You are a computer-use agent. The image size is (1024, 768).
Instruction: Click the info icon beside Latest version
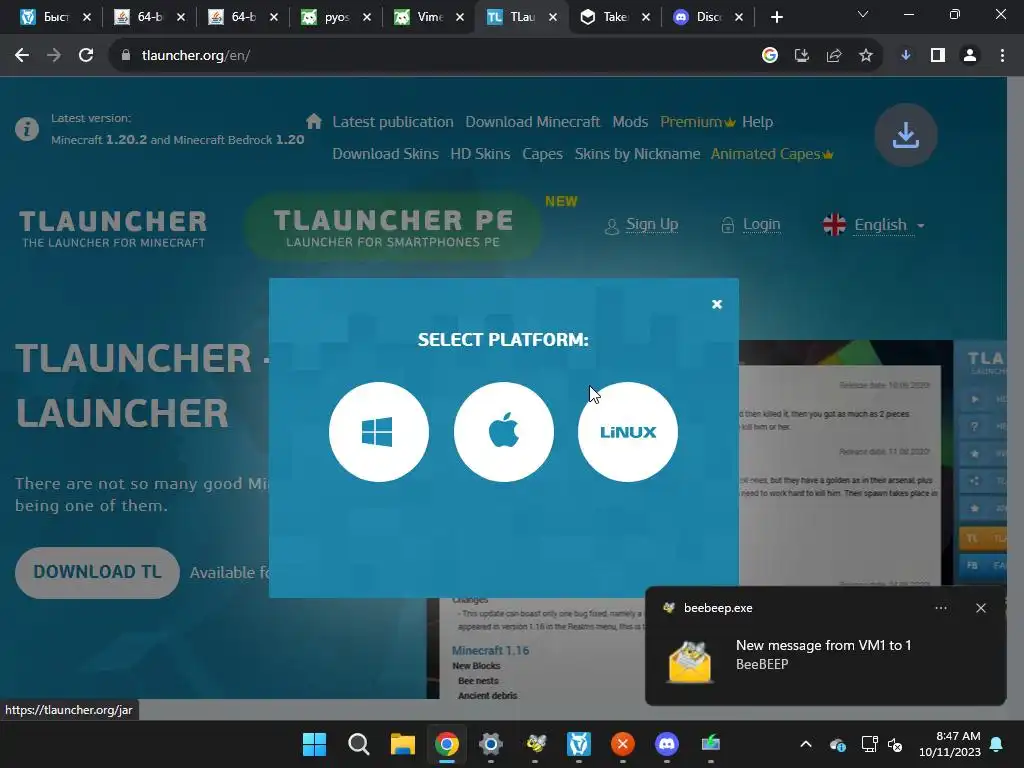[27, 129]
